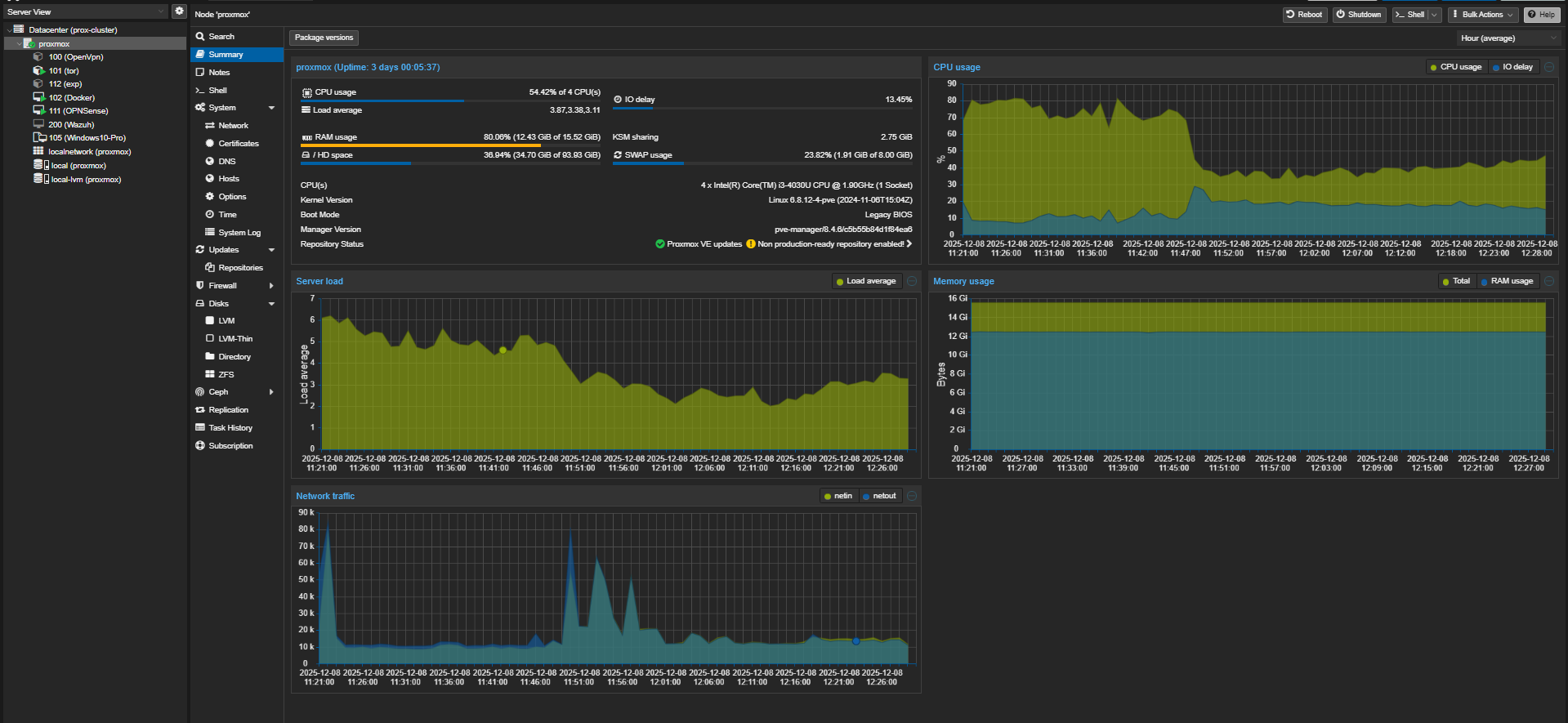Toggle the netin series in Network traffic
1568x723 pixels.
click(838, 496)
